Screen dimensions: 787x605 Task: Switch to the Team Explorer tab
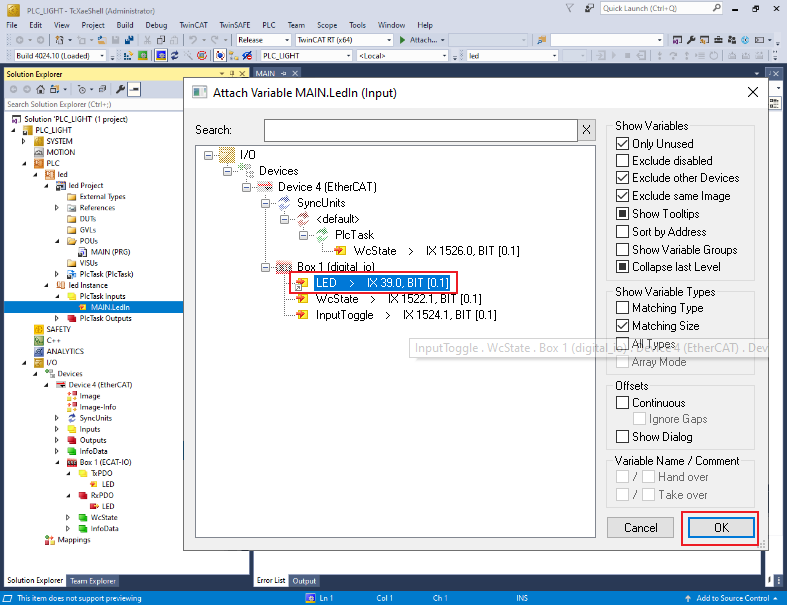[92, 581]
